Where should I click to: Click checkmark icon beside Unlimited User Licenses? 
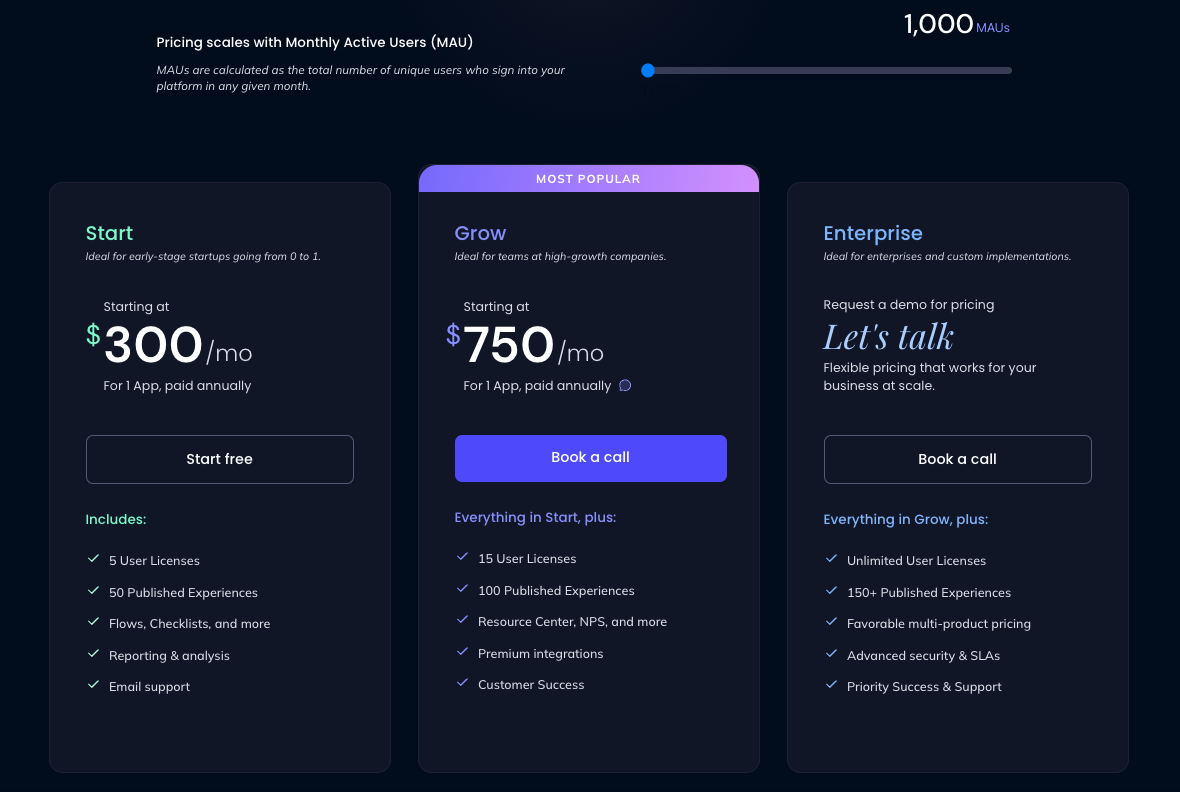(x=831, y=559)
